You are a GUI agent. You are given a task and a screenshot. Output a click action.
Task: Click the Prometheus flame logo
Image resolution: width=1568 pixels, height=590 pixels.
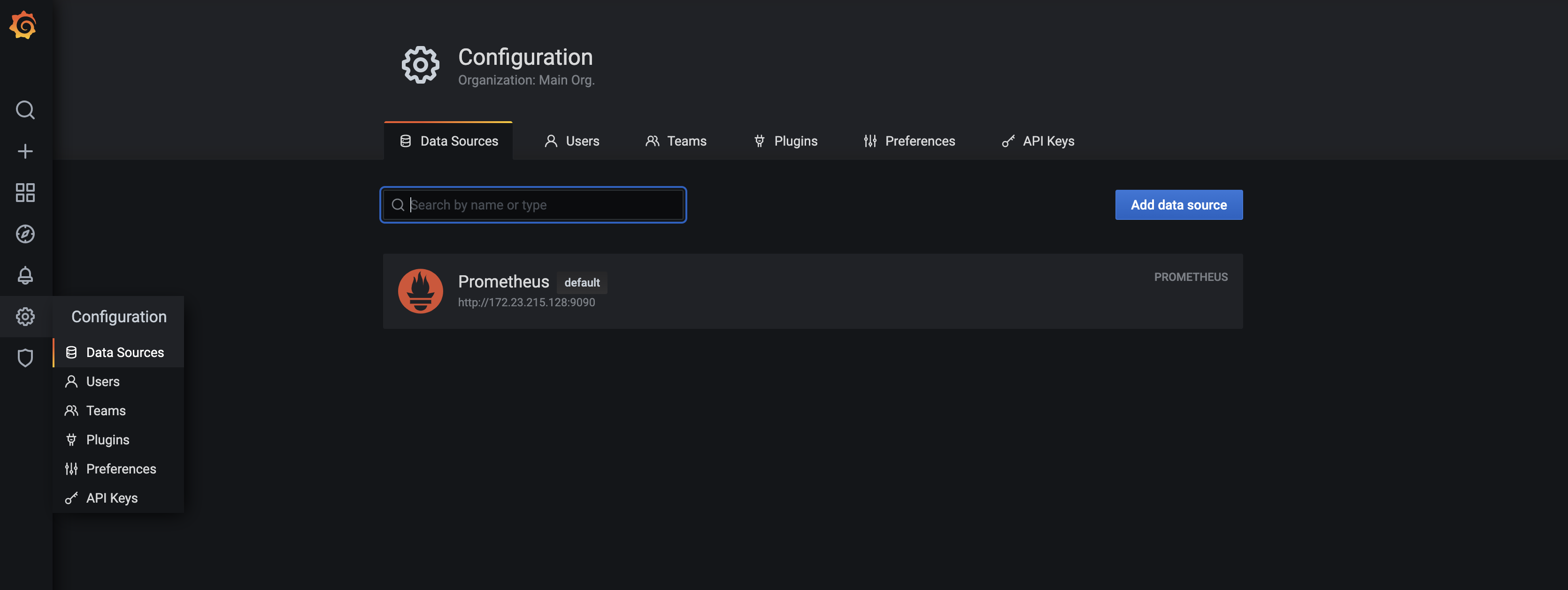click(420, 291)
